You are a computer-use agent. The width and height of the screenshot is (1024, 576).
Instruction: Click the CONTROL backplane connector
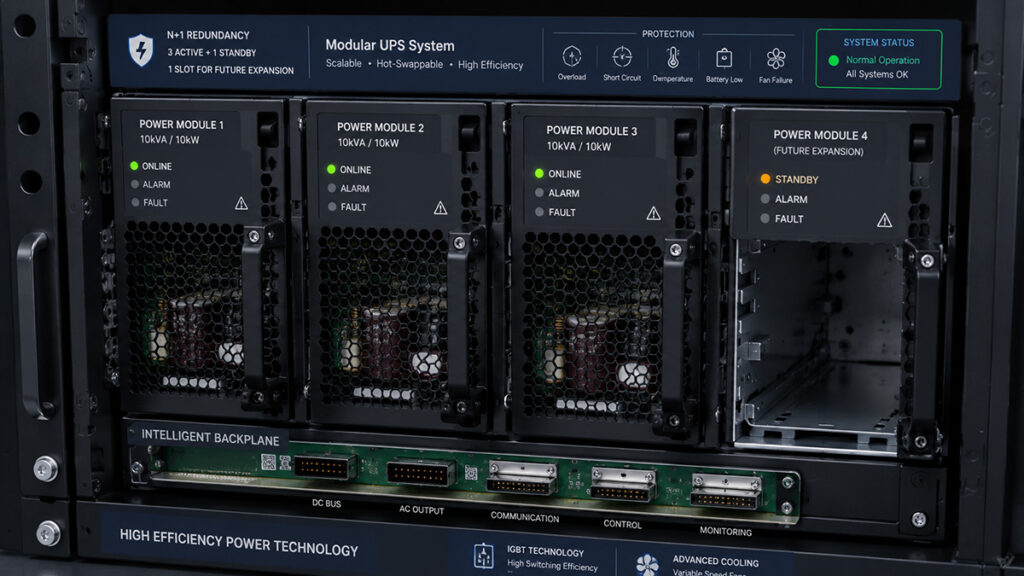coord(622,485)
